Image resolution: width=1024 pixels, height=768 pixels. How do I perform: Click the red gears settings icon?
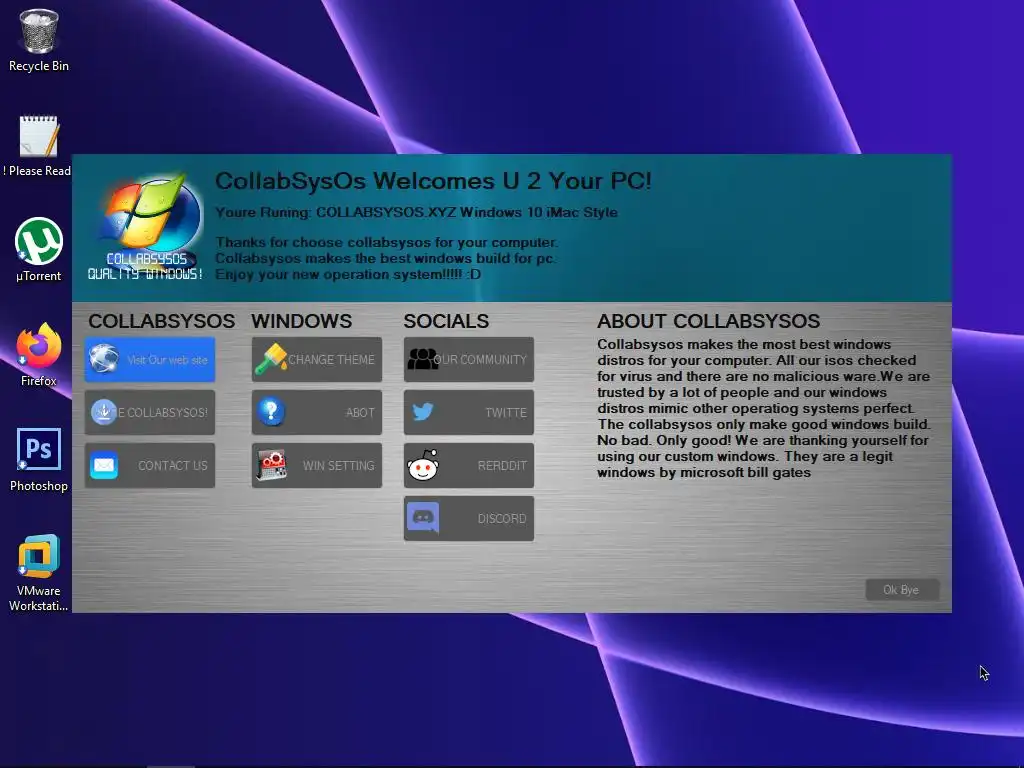(x=271, y=464)
